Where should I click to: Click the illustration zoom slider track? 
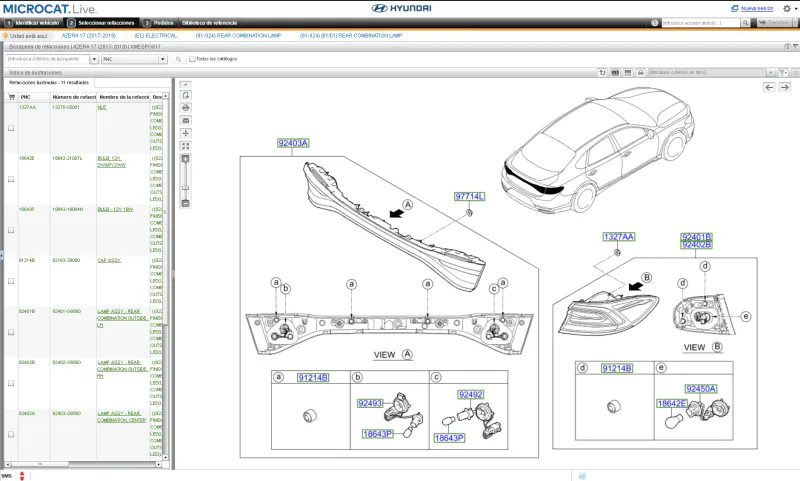[185, 180]
